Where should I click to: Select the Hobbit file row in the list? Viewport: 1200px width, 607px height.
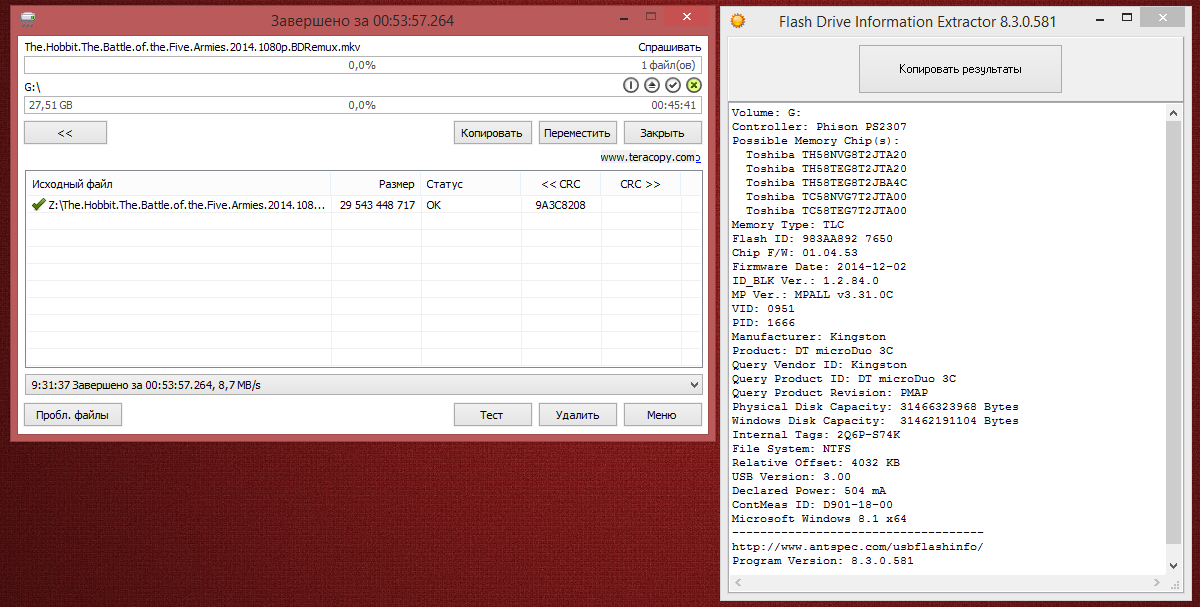pos(364,205)
